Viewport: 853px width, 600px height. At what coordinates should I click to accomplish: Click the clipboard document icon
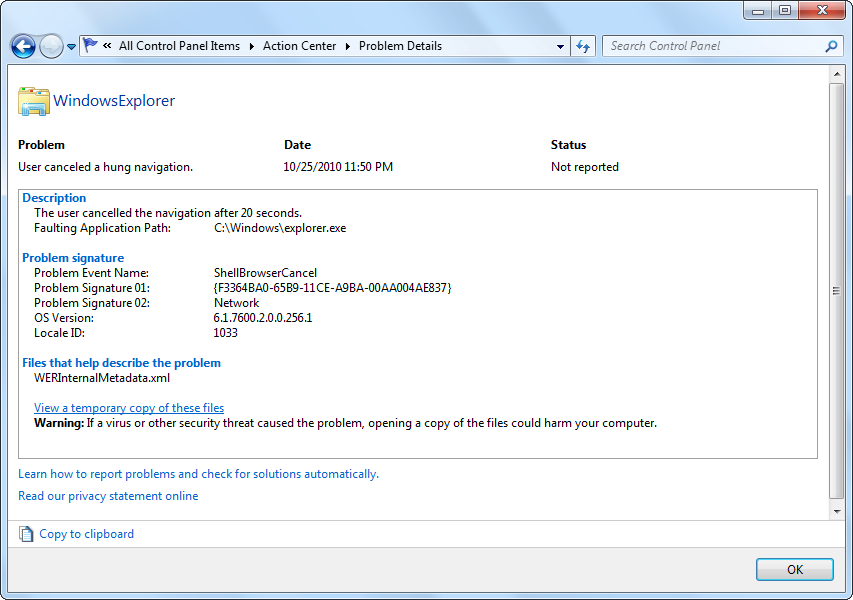click(26, 534)
